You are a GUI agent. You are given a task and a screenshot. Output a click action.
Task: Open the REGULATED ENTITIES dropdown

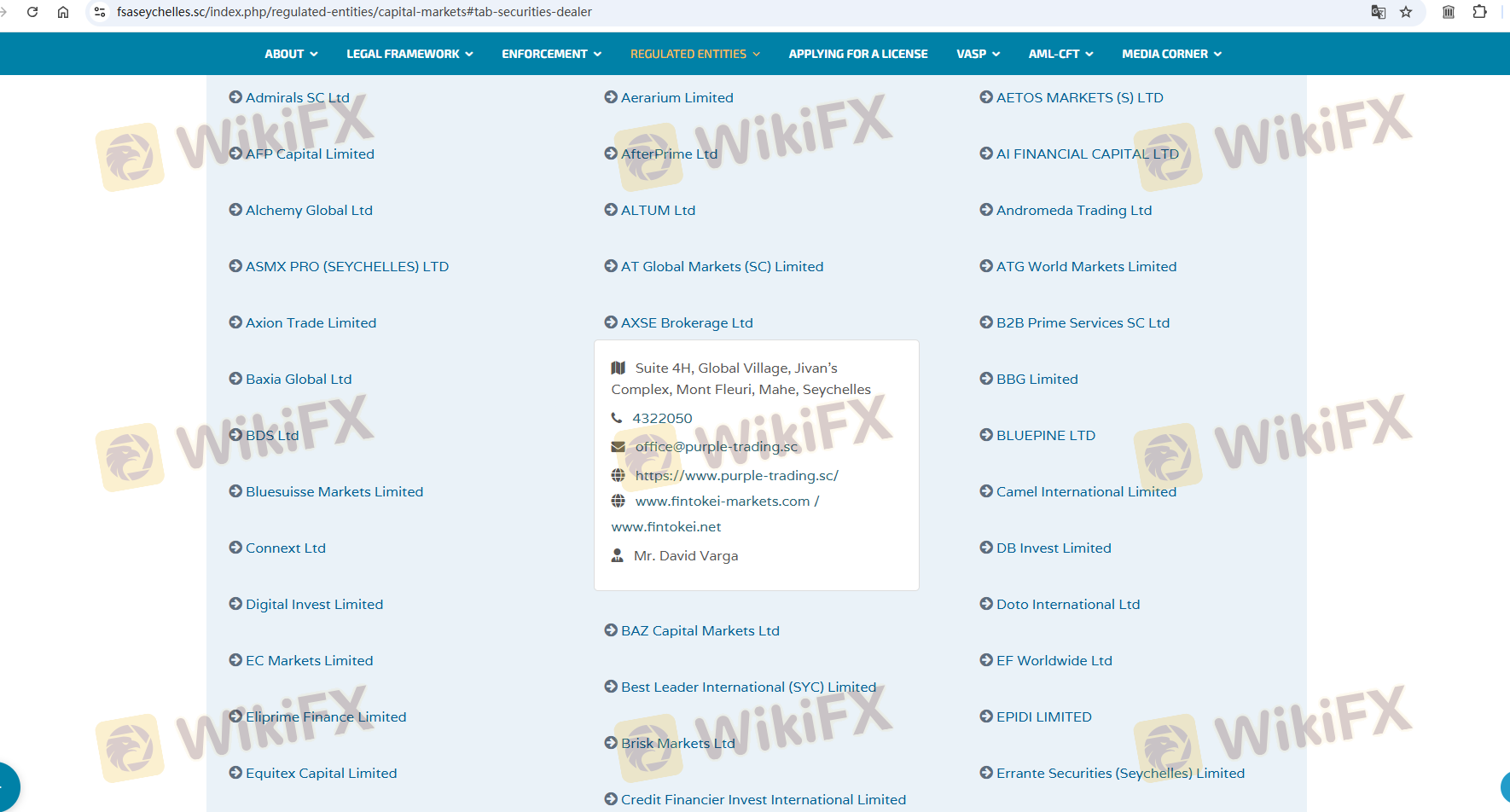[694, 54]
